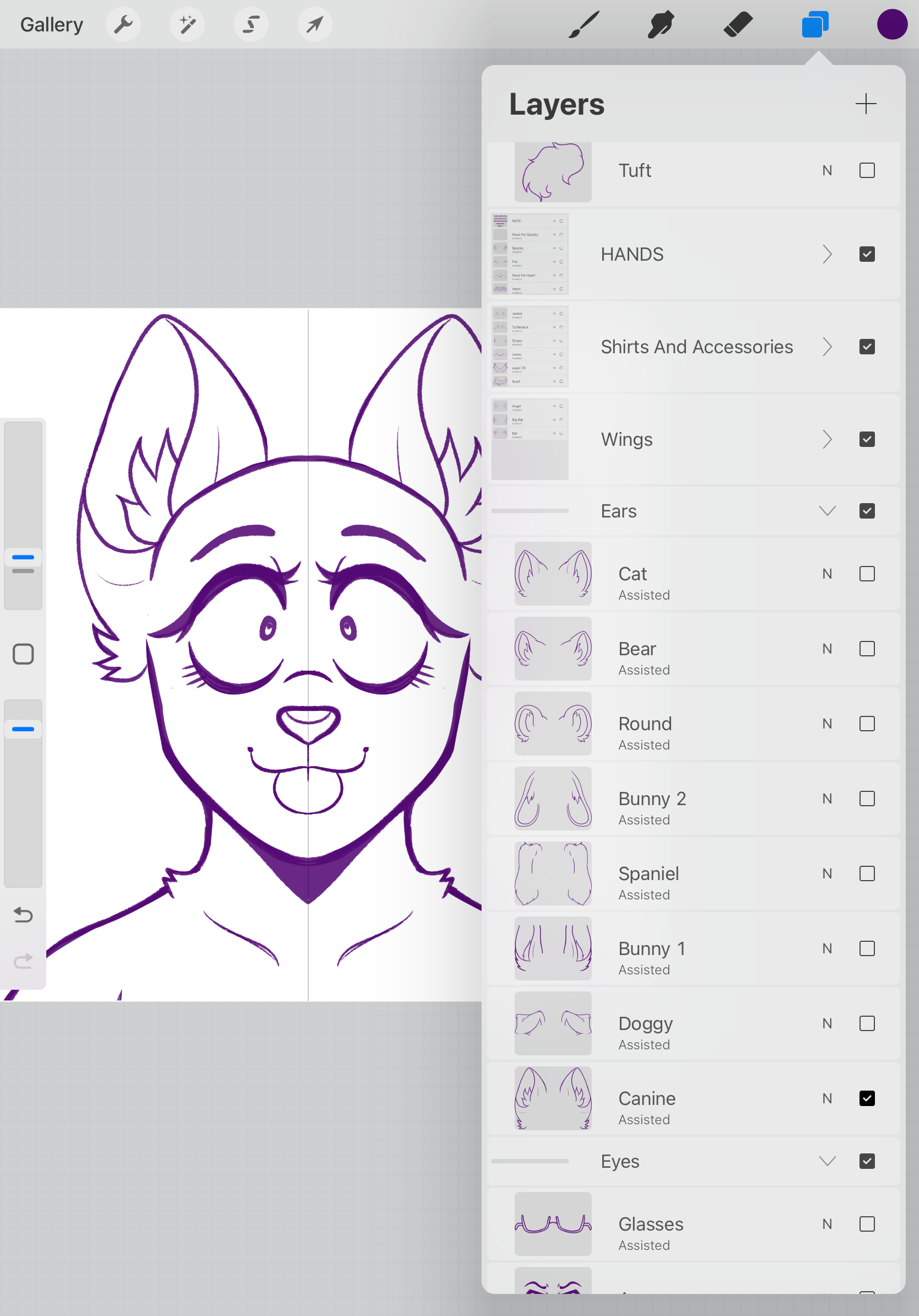Screen dimensions: 919x1316
Task: Expand the HANDS layer group
Action: click(x=828, y=254)
